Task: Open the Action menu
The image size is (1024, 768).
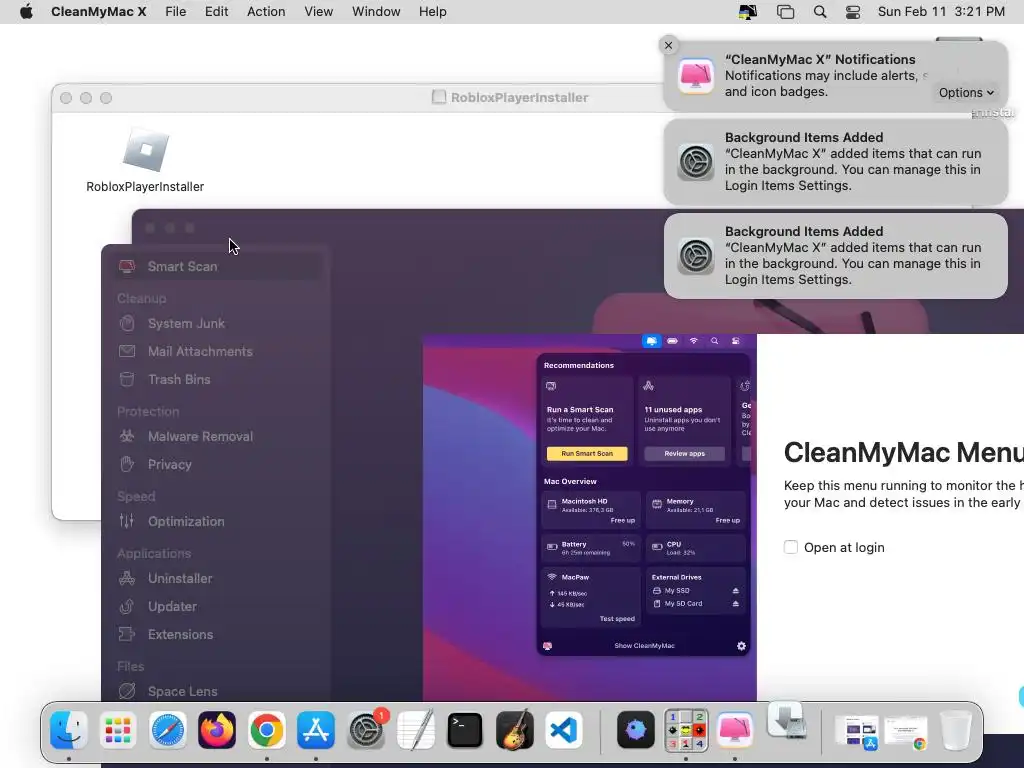Action: pyautogui.click(x=266, y=12)
